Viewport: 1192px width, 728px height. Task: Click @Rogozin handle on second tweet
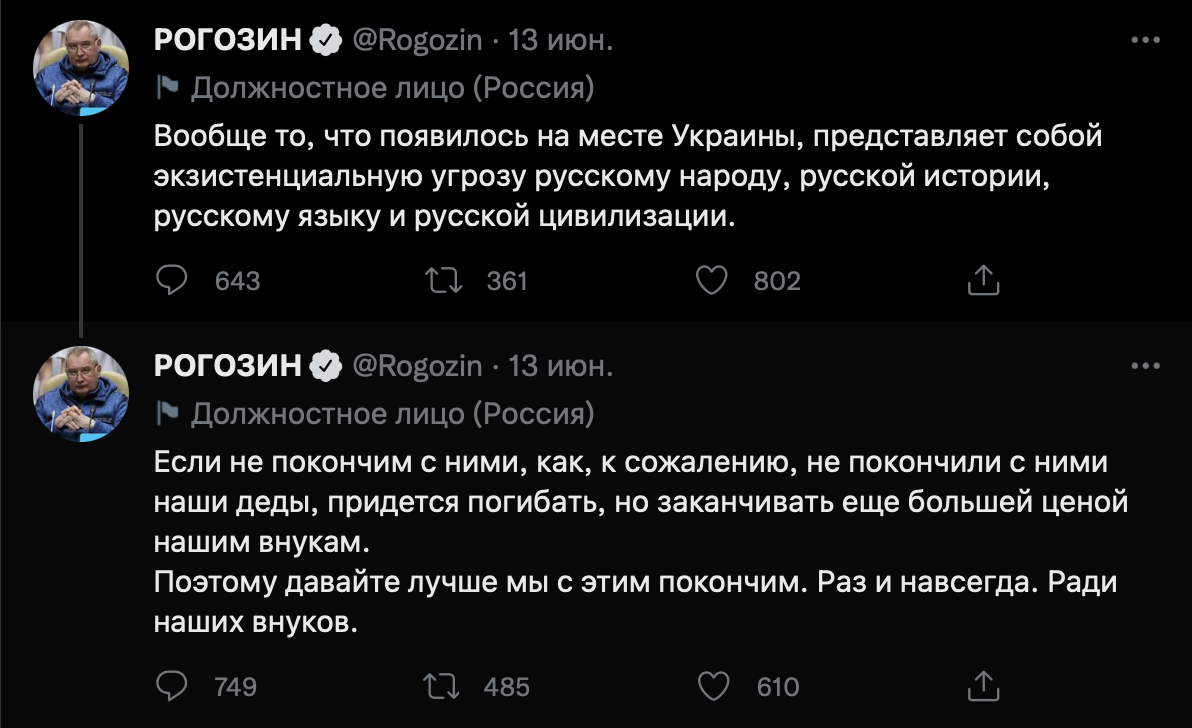pos(416,366)
